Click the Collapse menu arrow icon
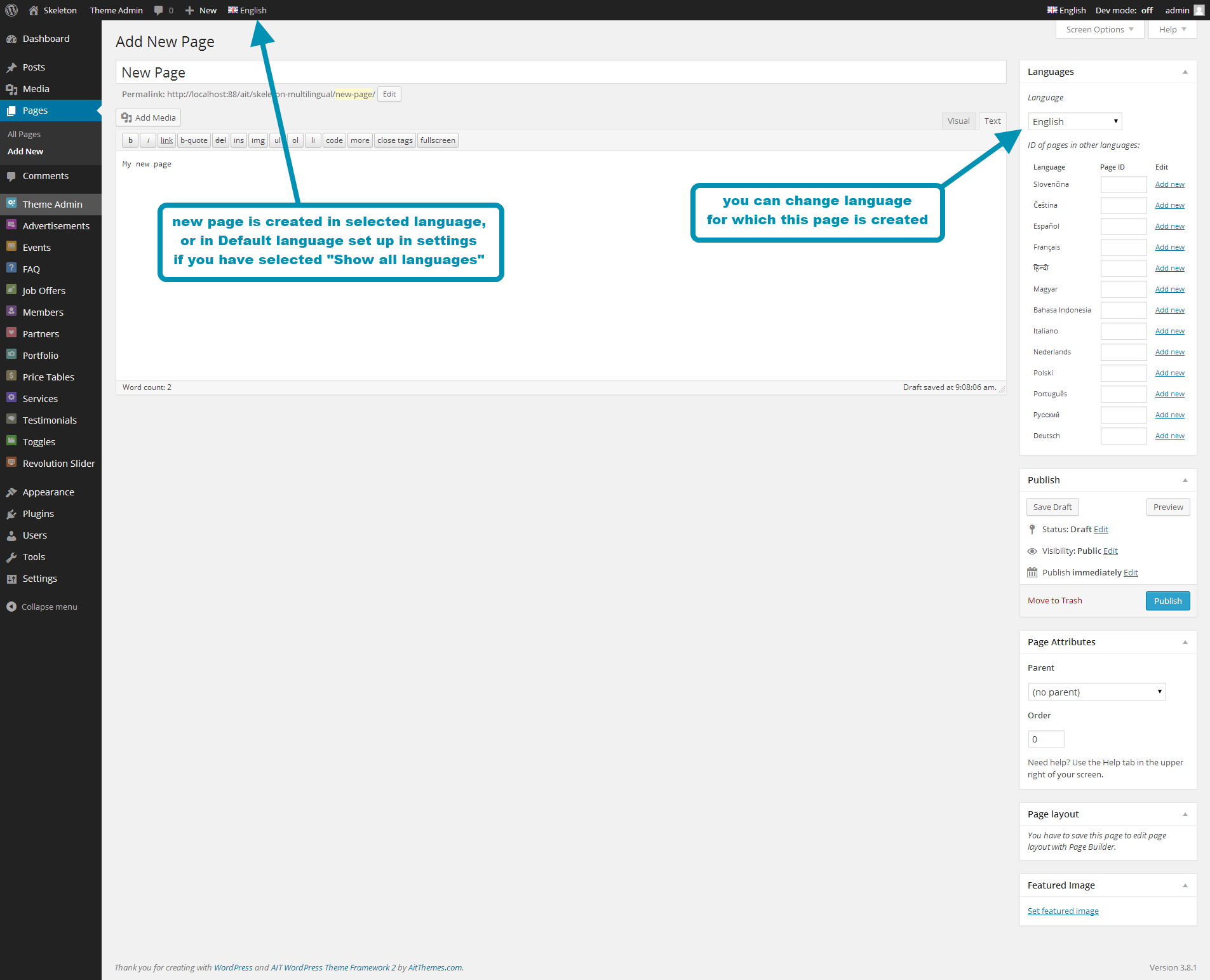This screenshot has height=980, width=1210. tap(11, 607)
